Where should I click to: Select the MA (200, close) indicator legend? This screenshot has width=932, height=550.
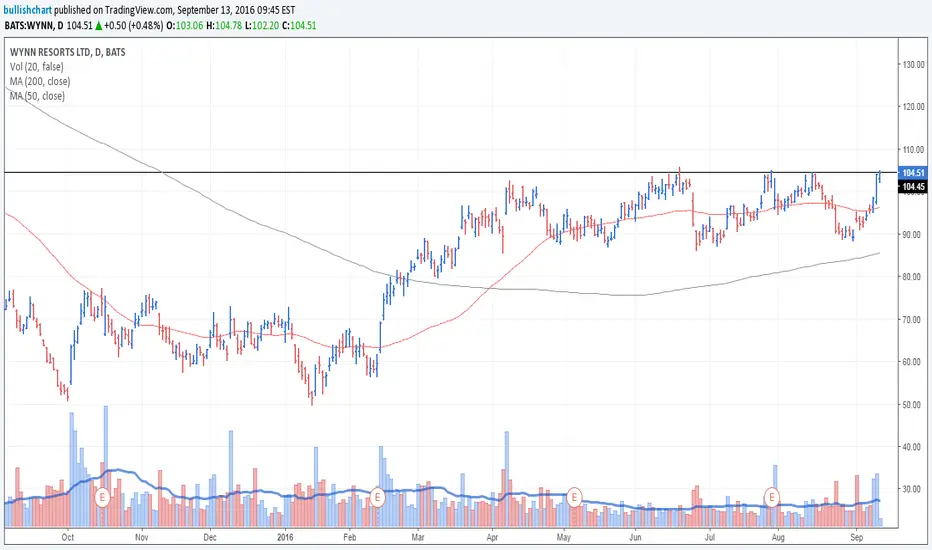coord(40,81)
